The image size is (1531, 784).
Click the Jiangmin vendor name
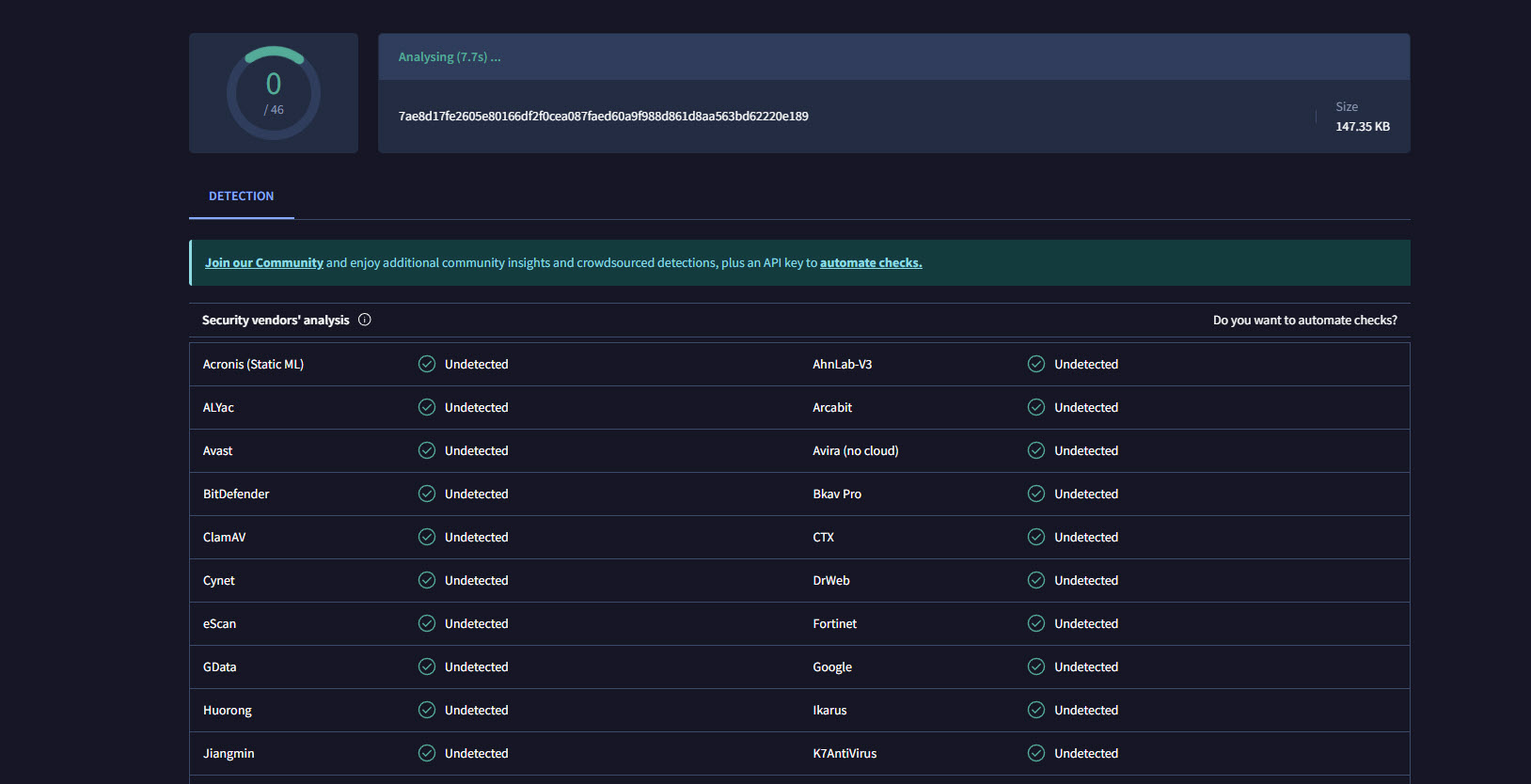[229, 754]
